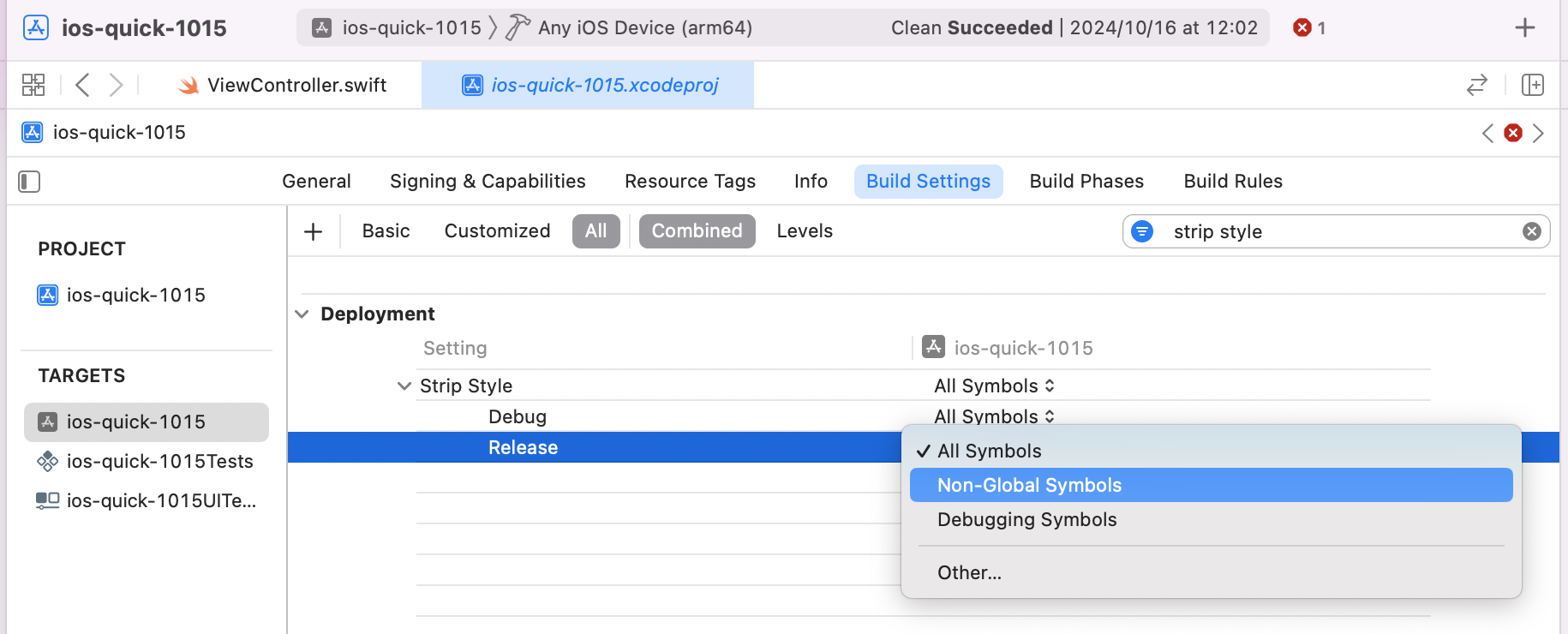Click the strip style search input
This screenshot has width=1568, height=634.
pyautogui.click(x=1337, y=231)
